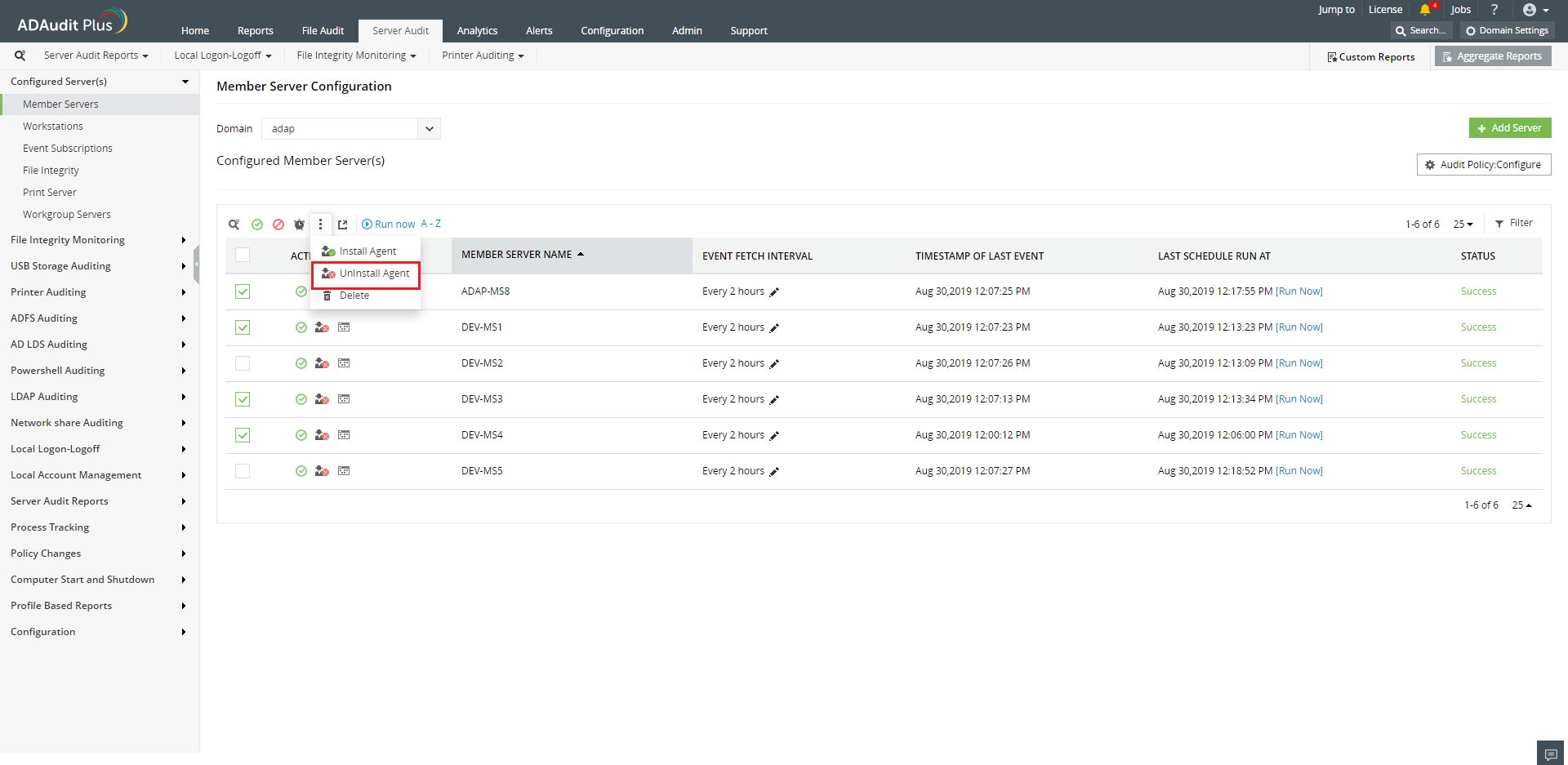The height and width of the screenshot is (765, 1568).
Task: Click the Add Server button
Action: [x=1509, y=128]
